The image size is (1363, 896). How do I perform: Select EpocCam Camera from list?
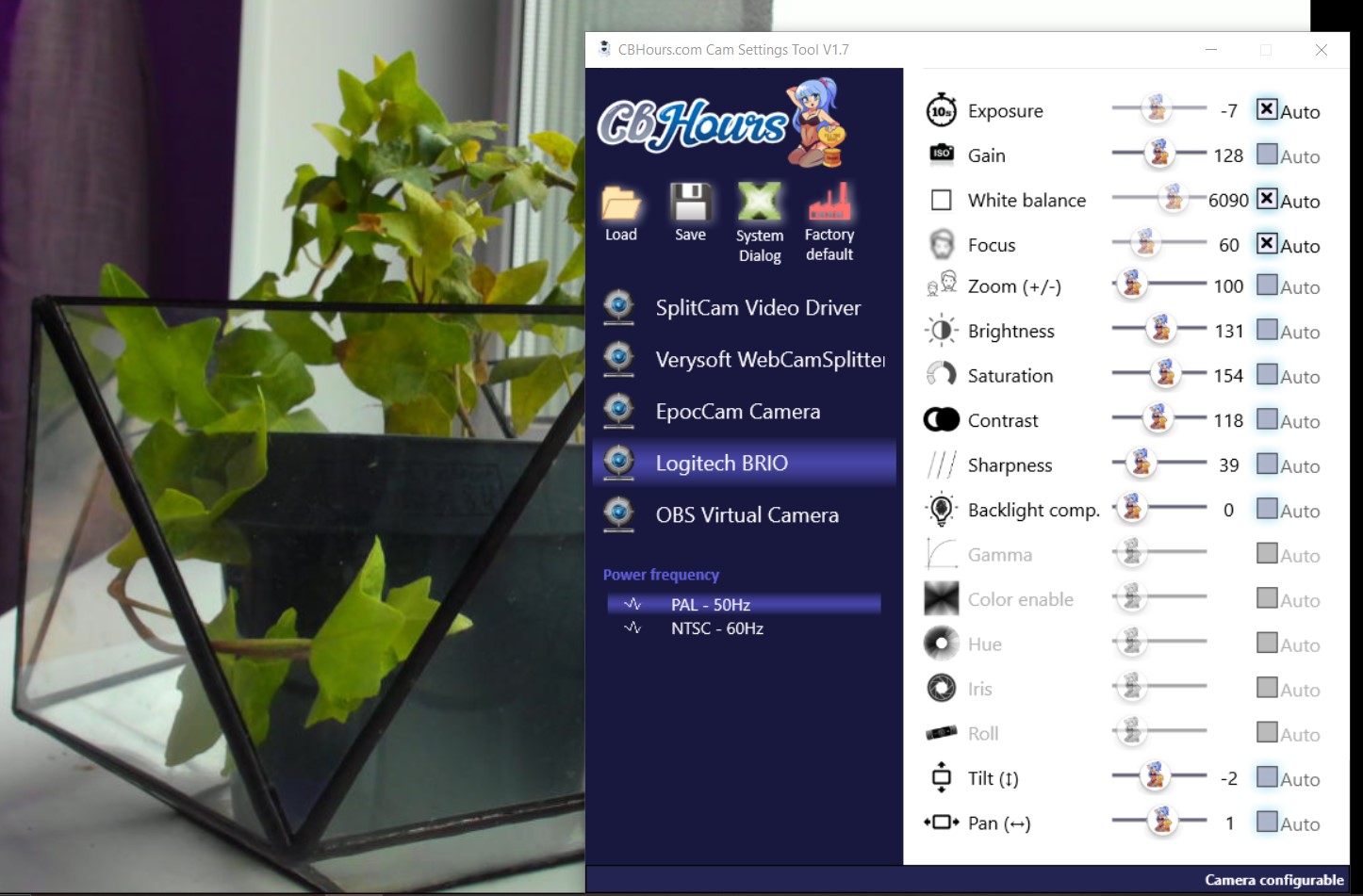(x=744, y=411)
